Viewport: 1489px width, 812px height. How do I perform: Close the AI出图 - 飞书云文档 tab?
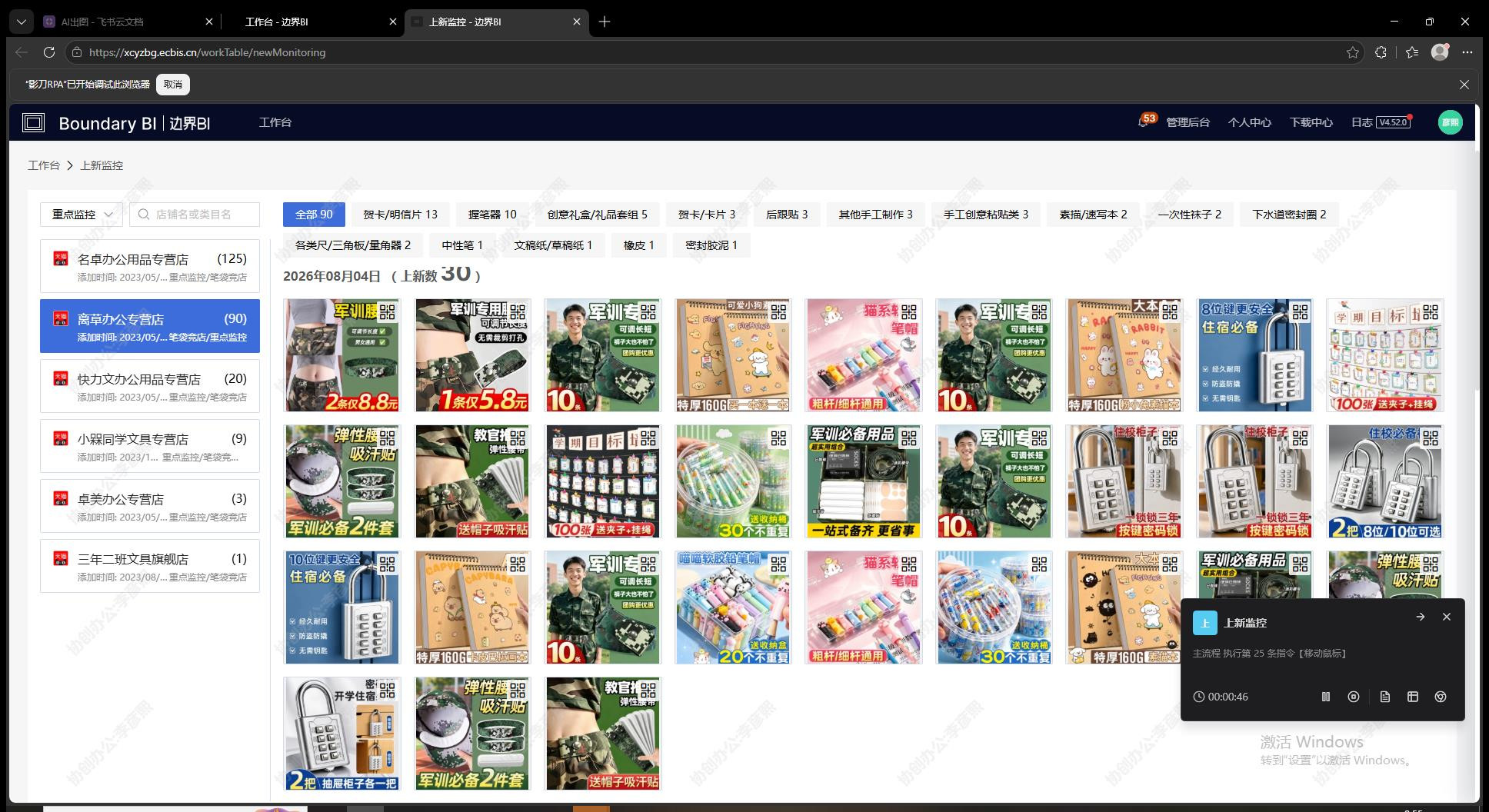click(209, 22)
